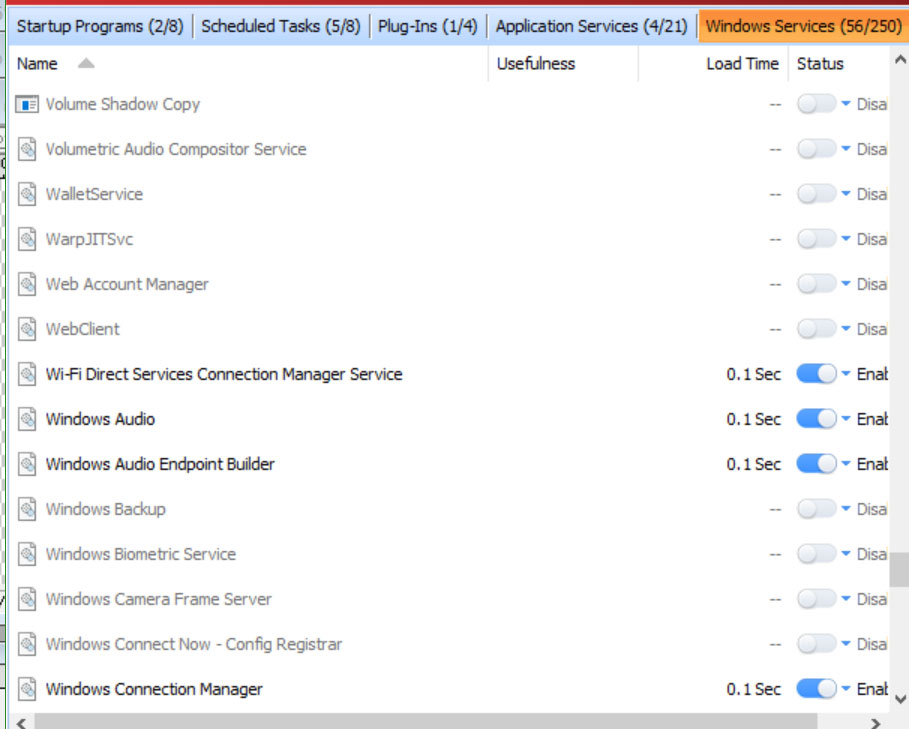This screenshot has width=909, height=729.
Task: Click the Wi-Fi Direct Services Connection Manager icon
Action: pos(27,374)
